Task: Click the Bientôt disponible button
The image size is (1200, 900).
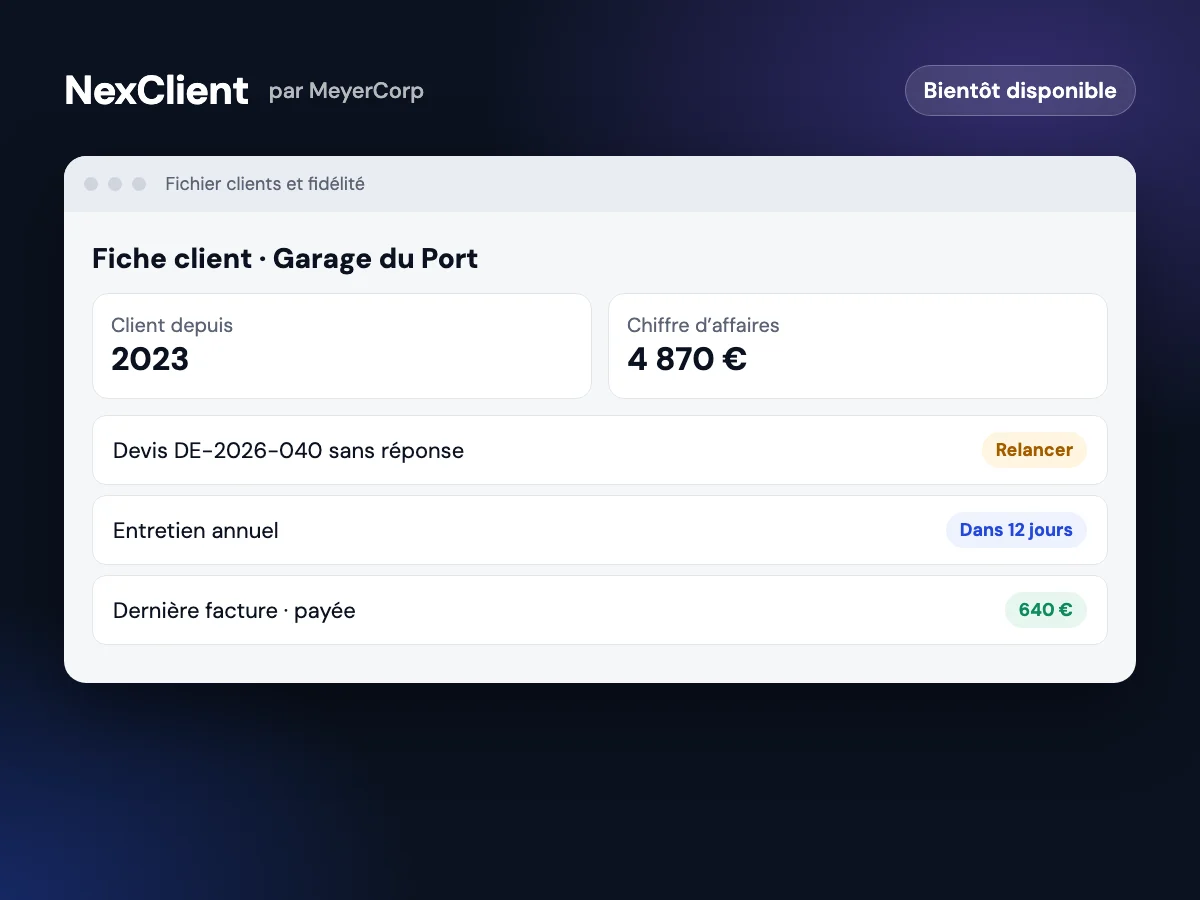Action: tap(1020, 90)
